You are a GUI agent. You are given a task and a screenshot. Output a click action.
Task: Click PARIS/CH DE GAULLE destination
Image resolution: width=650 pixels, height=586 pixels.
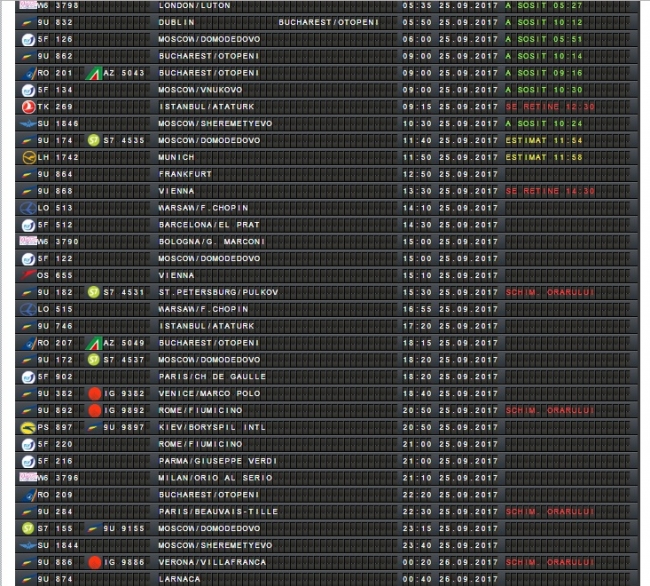coord(212,377)
